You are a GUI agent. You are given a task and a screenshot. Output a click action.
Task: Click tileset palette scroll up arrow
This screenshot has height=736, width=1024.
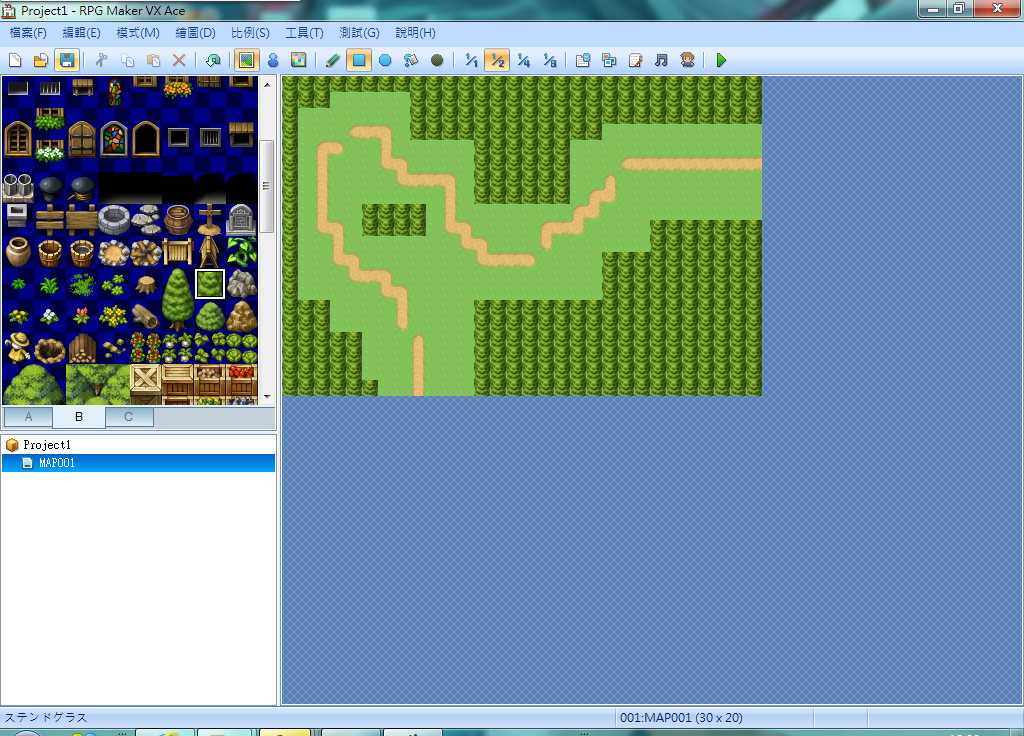click(x=266, y=84)
